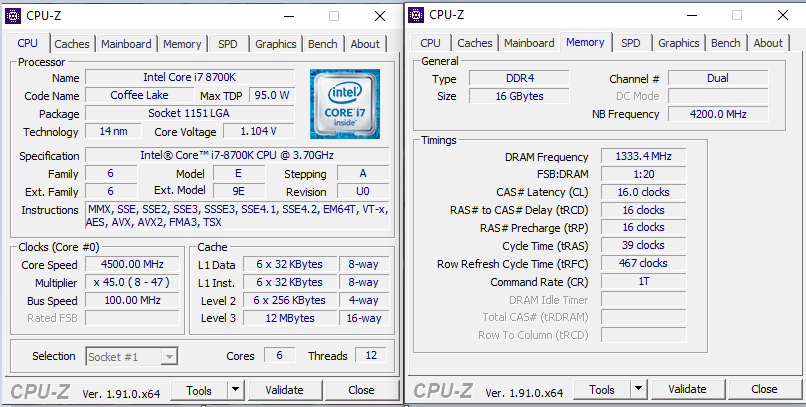Click Level 3 cache value 12 MBytes

(290, 318)
